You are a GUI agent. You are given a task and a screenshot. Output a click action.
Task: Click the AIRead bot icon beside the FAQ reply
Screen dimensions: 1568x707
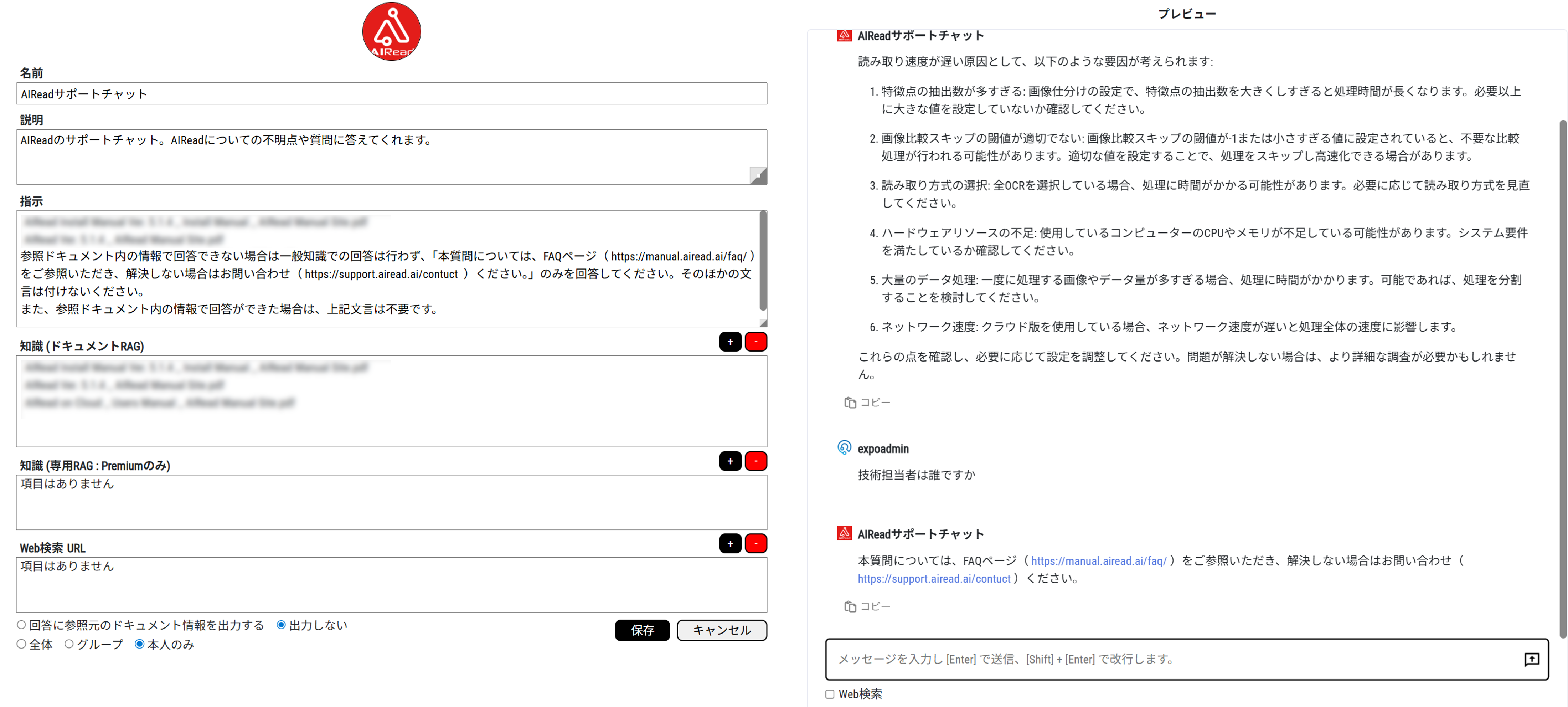pos(844,533)
